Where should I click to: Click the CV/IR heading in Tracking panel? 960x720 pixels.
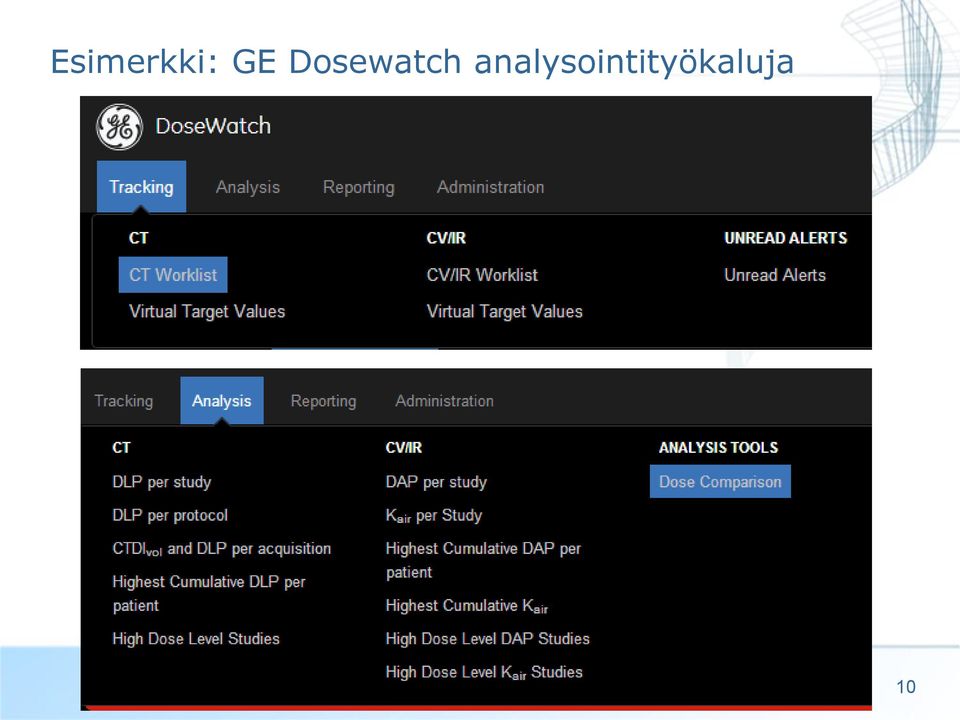tap(446, 238)
